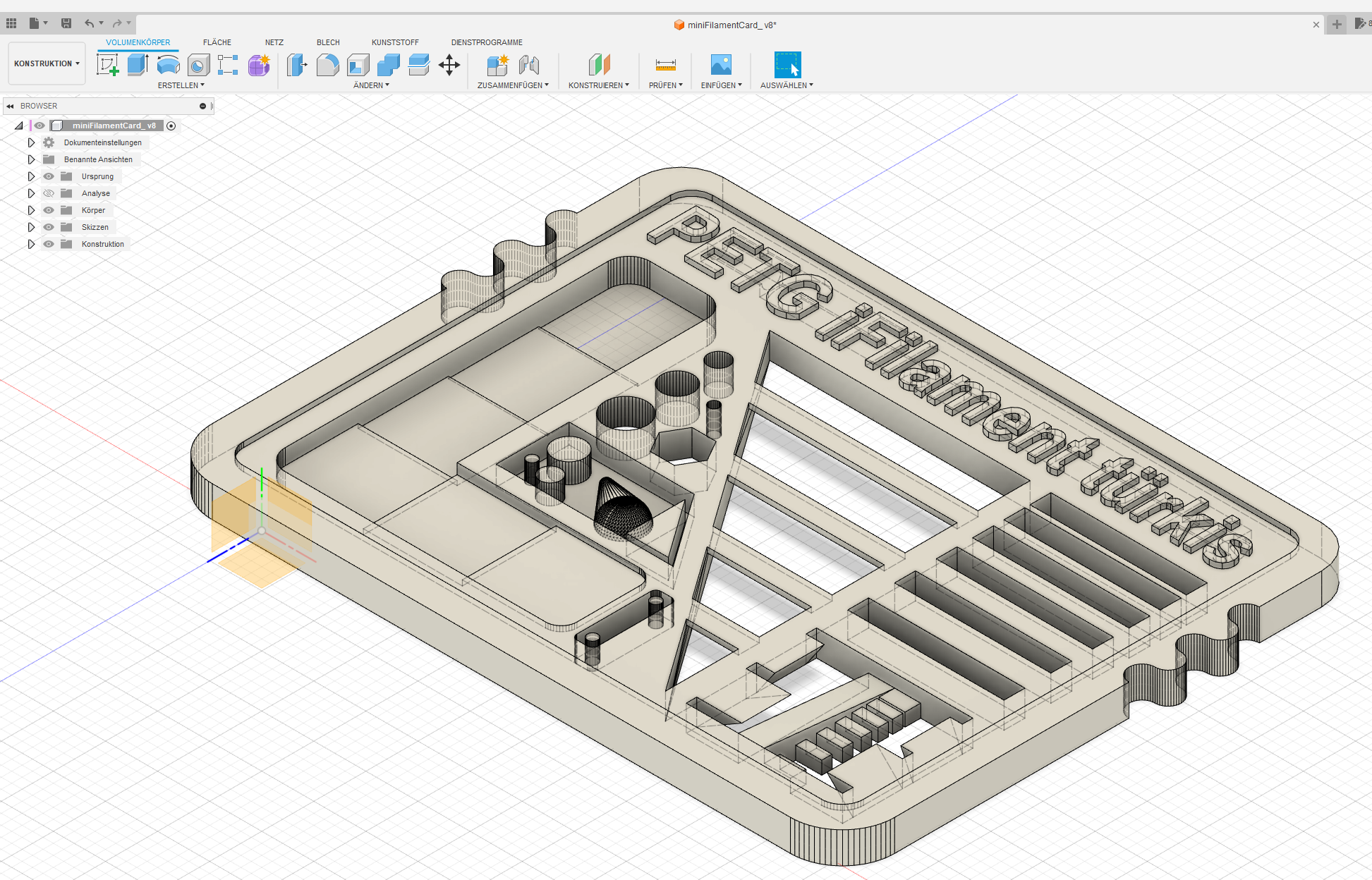Image resolution: width=1372 pixels, height=880 pixels.
Task: Select the Shell tool
Action: [x=358, y=65]
